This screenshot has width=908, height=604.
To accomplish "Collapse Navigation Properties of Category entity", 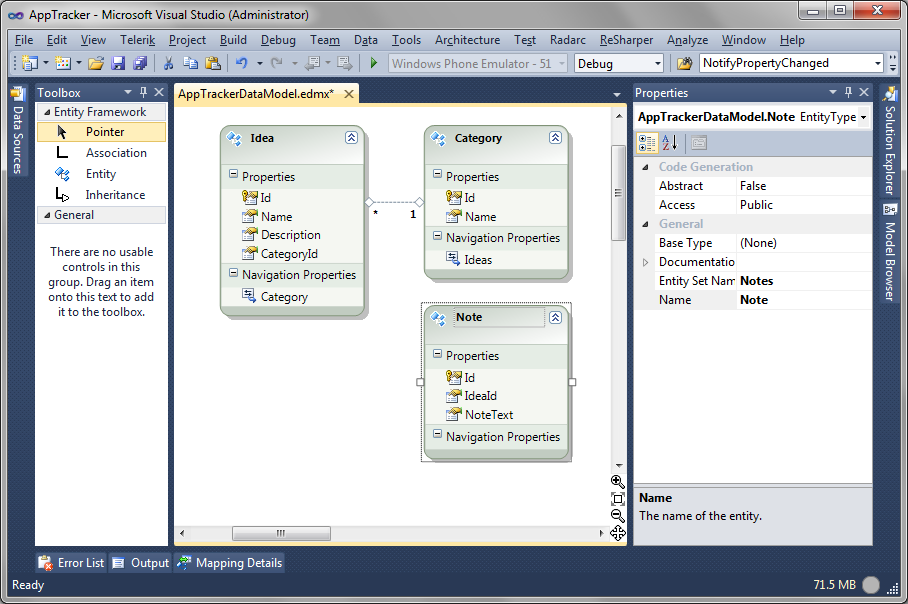I will 437,235.
